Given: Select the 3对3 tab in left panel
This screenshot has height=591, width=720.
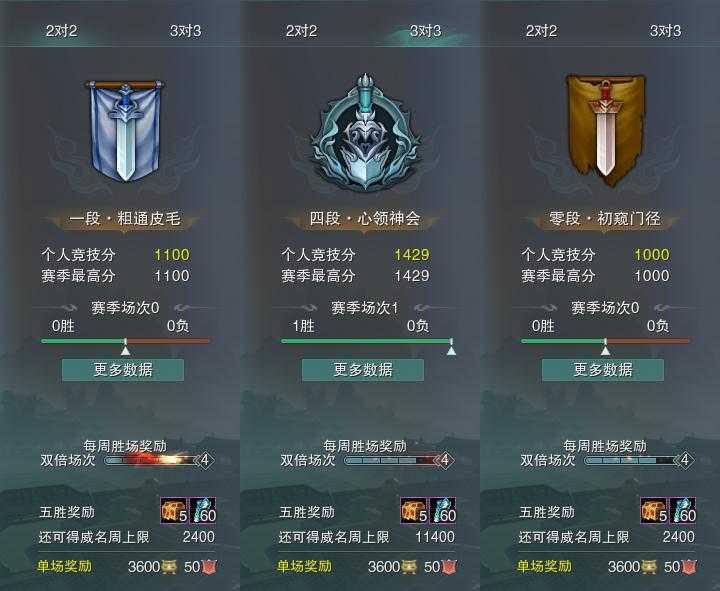Looking at the screenshot, I should point(186,31).
